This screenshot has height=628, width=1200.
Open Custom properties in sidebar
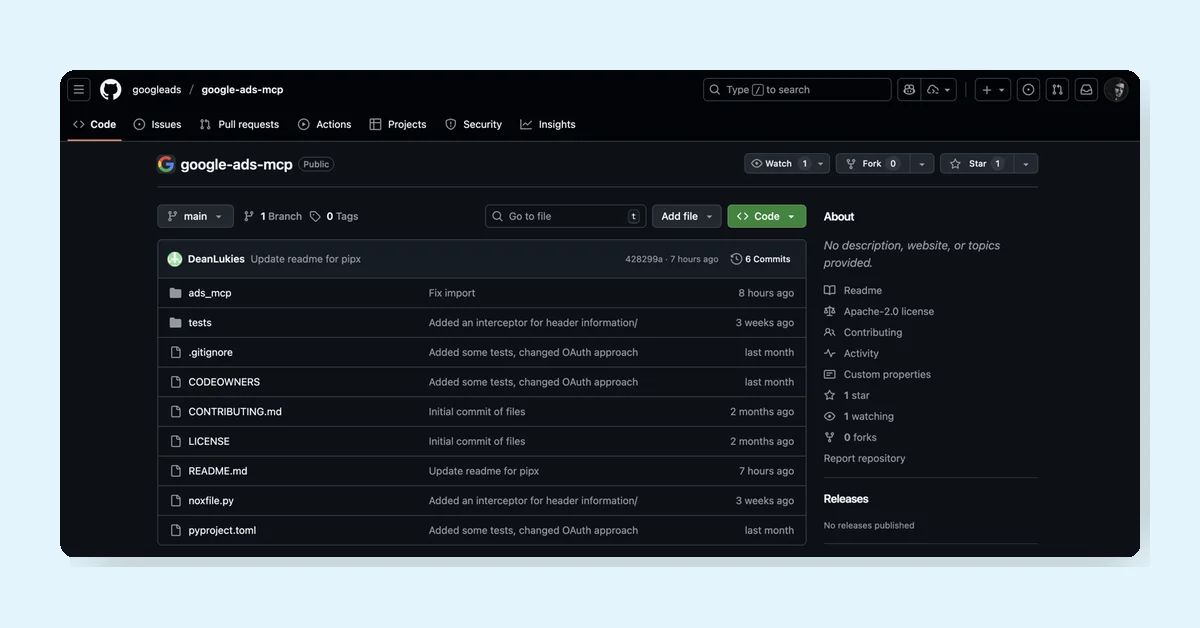877,375
